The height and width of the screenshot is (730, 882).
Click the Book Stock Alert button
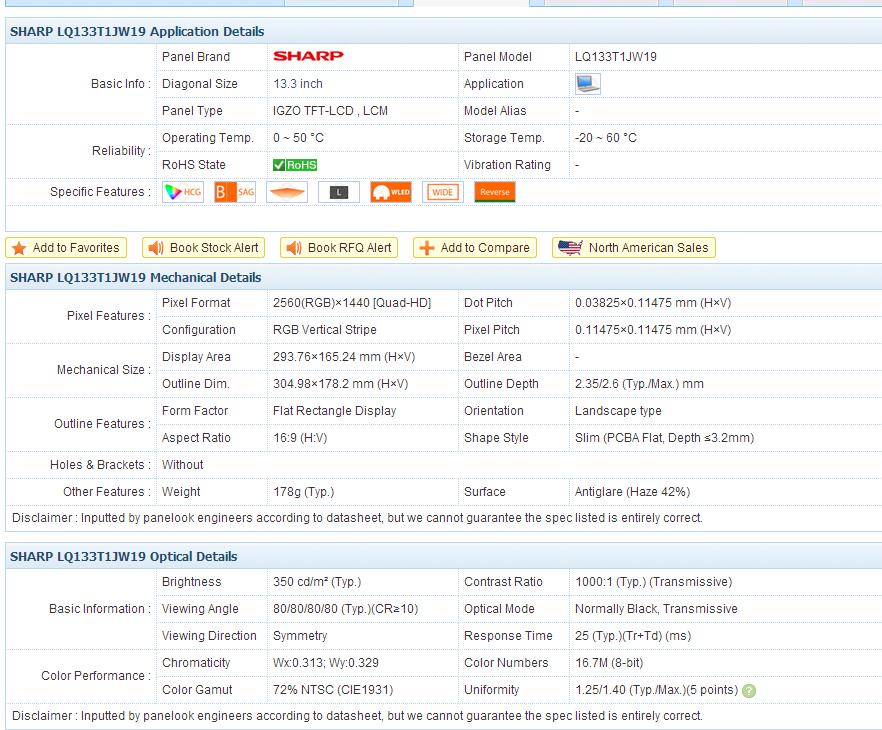(x=204, y=248)
